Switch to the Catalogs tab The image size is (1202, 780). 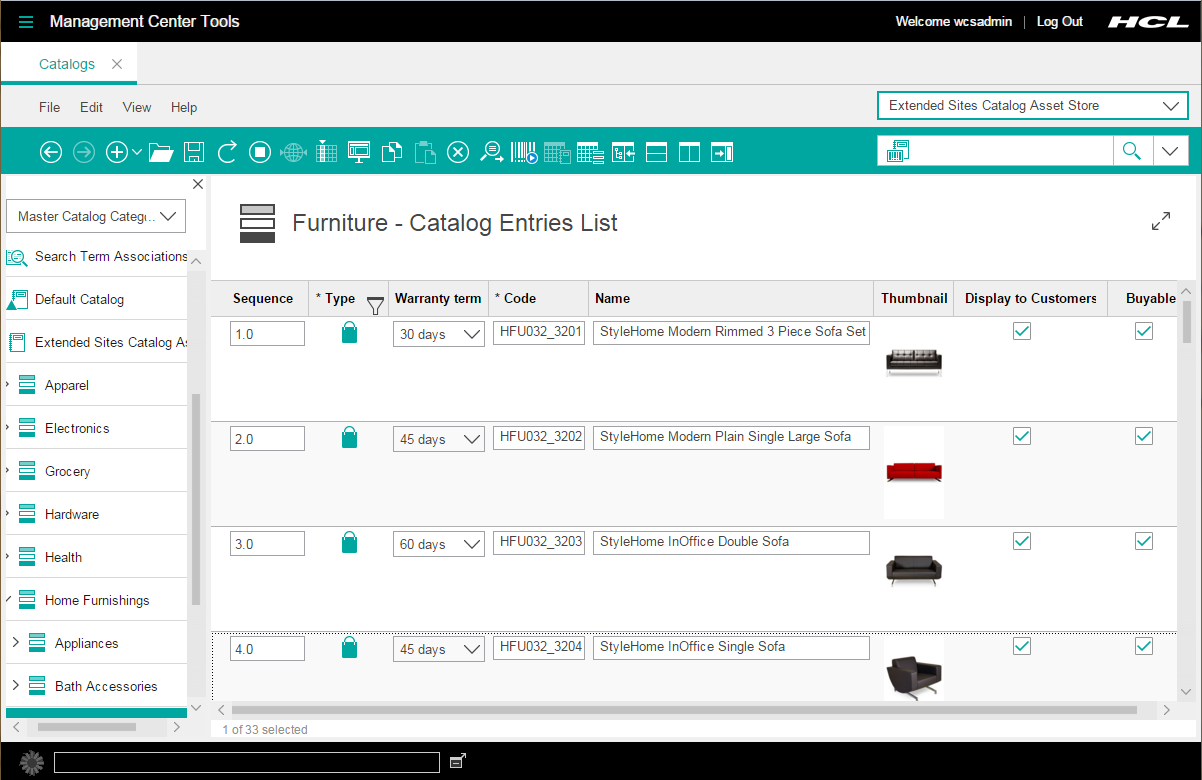pos(69,62)
